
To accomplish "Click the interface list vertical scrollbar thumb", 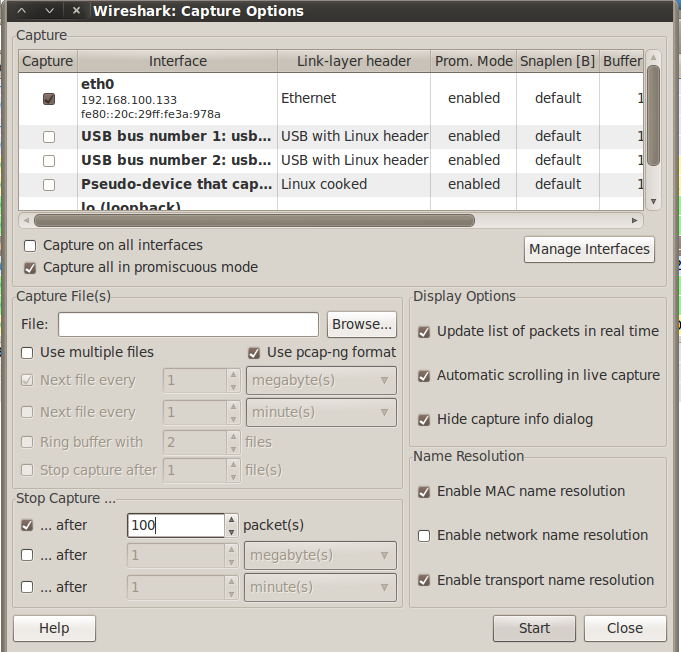I will [653, 116].
